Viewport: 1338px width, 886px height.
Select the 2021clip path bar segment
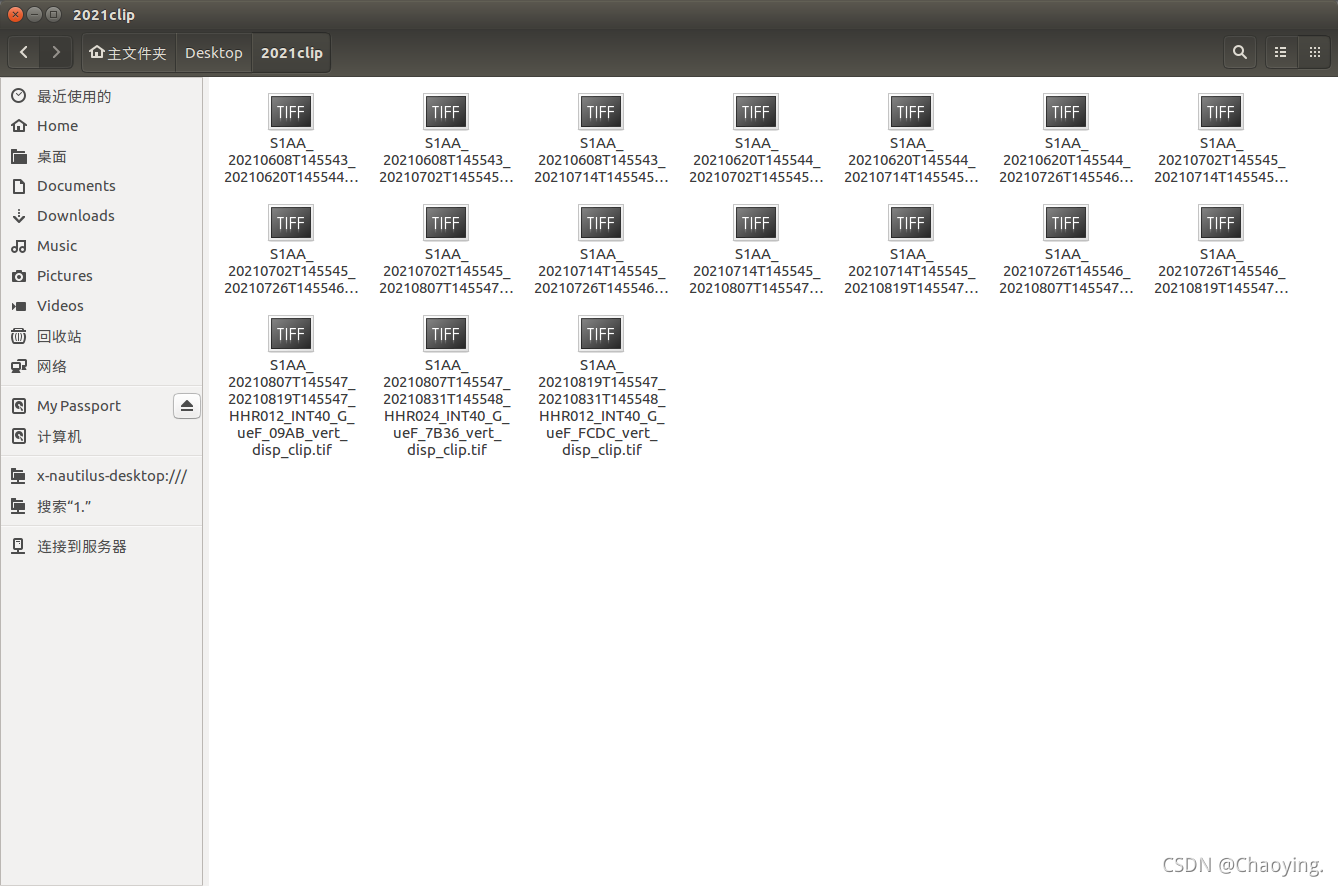[x=291, y=53]
